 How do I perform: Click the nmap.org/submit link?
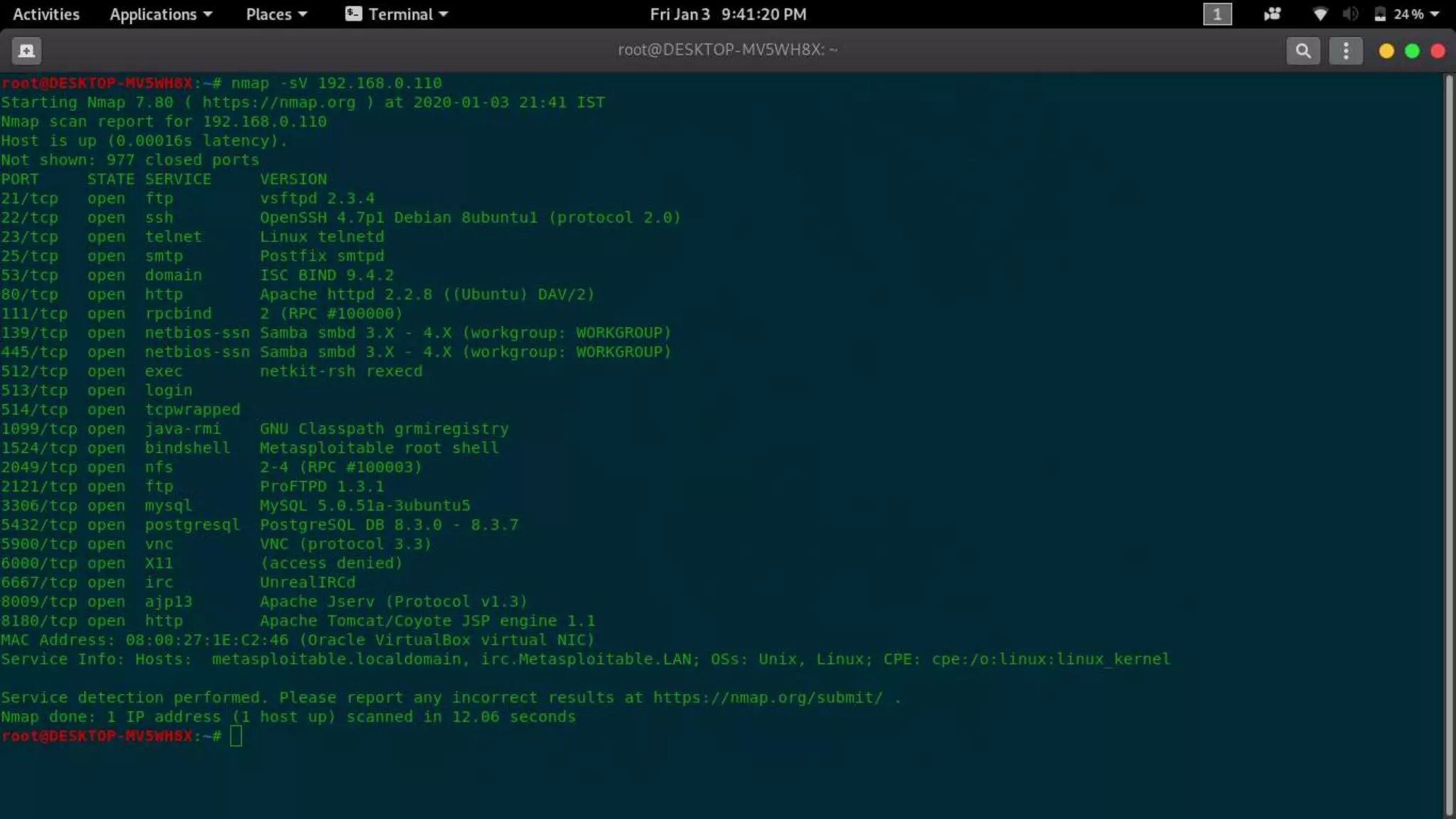767,697
